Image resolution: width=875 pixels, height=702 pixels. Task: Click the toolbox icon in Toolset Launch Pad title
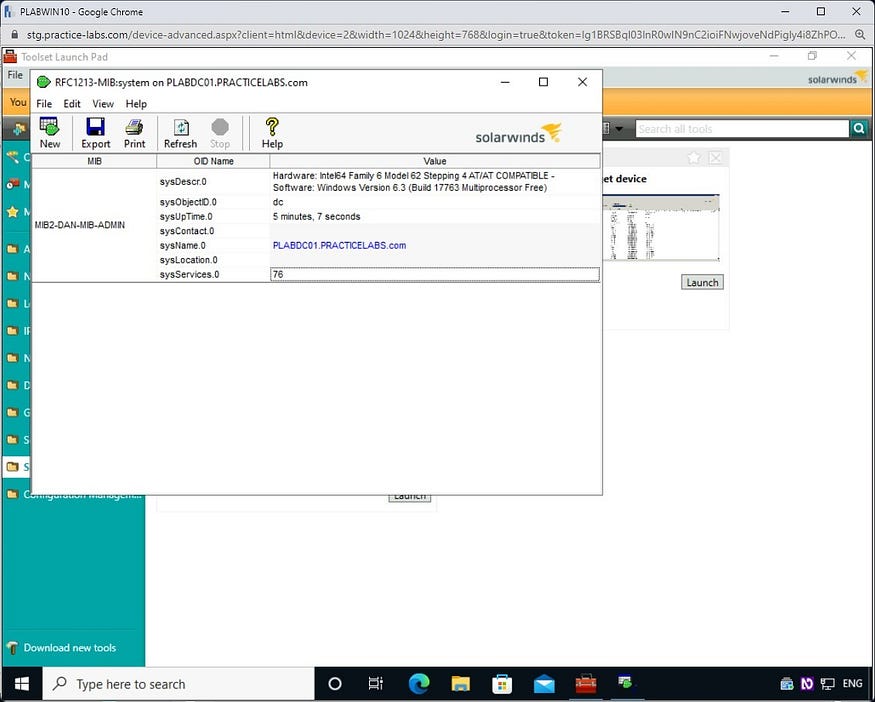coord(10,56)
